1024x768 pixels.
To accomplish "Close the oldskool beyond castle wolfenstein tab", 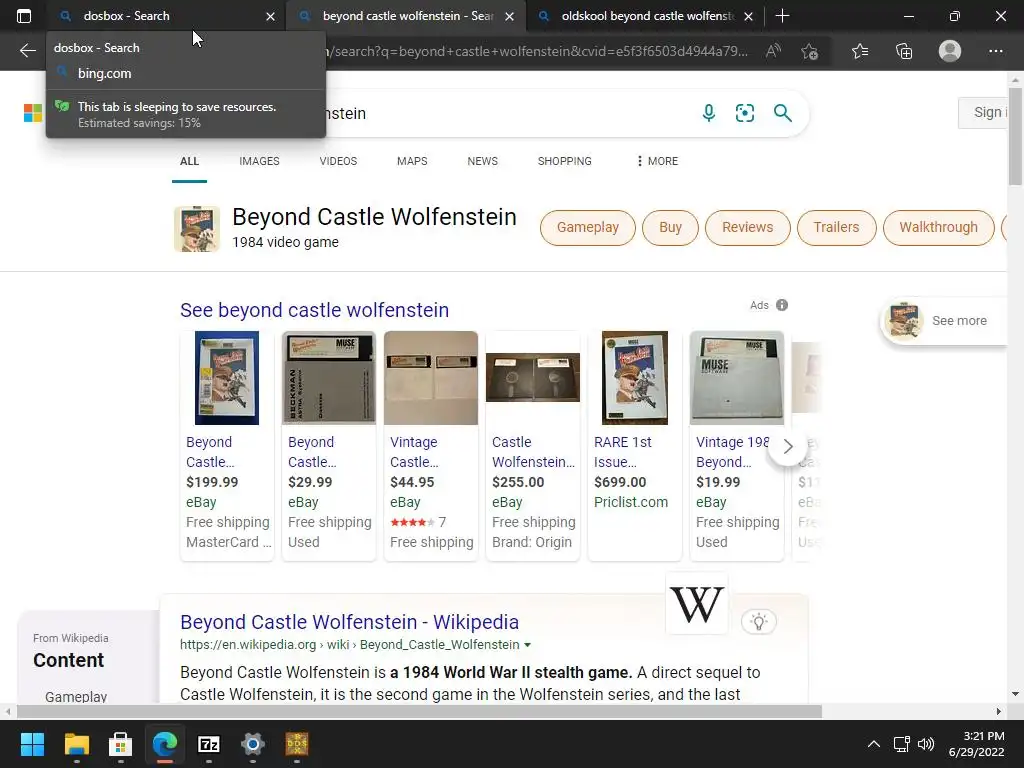I will [x=748, y=16].
